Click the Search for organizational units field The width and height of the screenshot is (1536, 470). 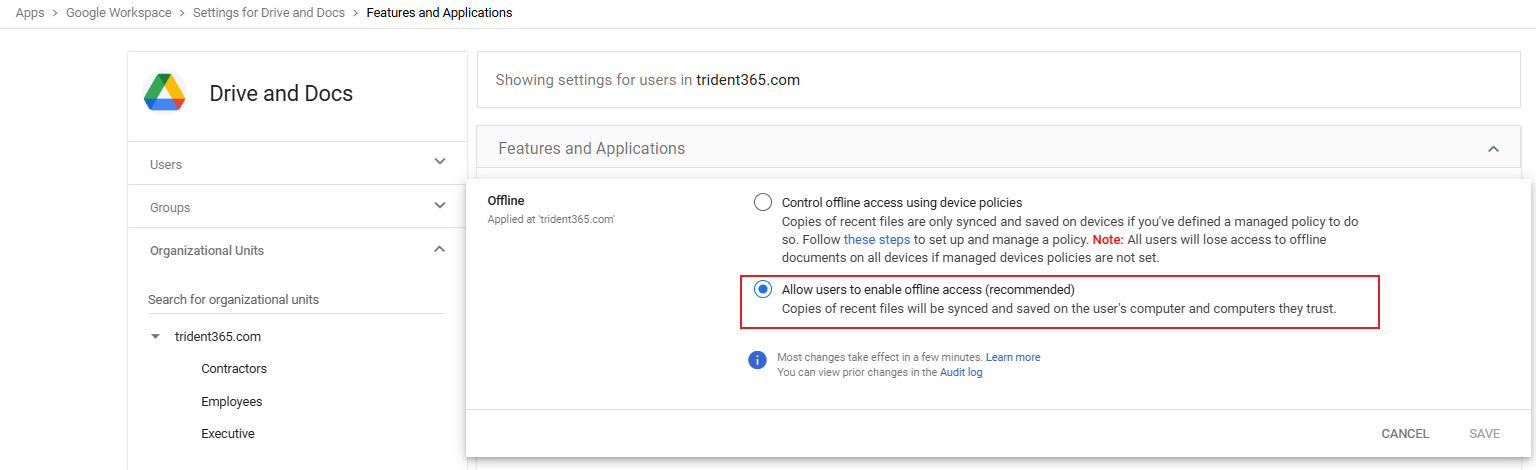pos(295,300)
